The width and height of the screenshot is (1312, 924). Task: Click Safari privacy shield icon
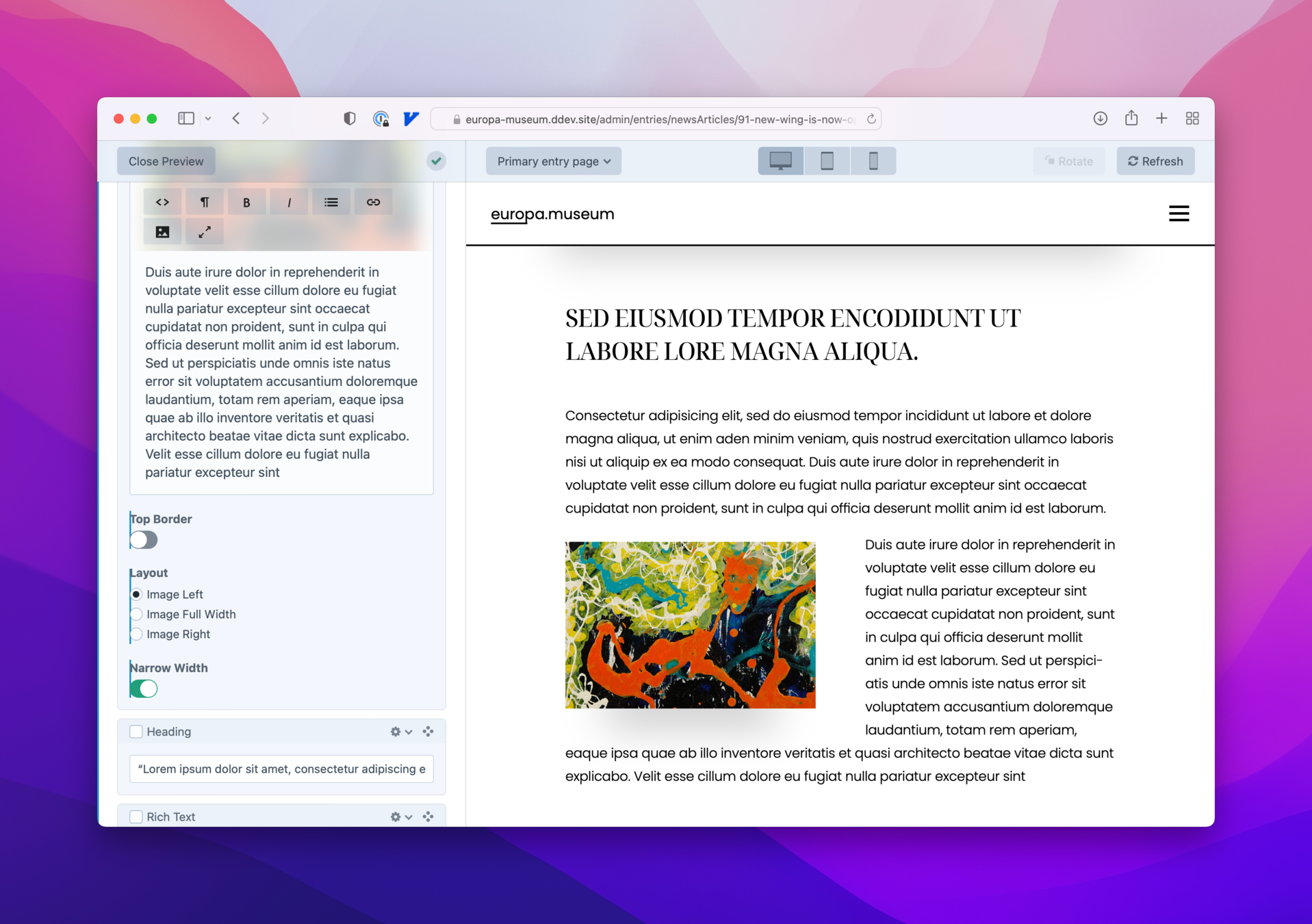point(350,118)
